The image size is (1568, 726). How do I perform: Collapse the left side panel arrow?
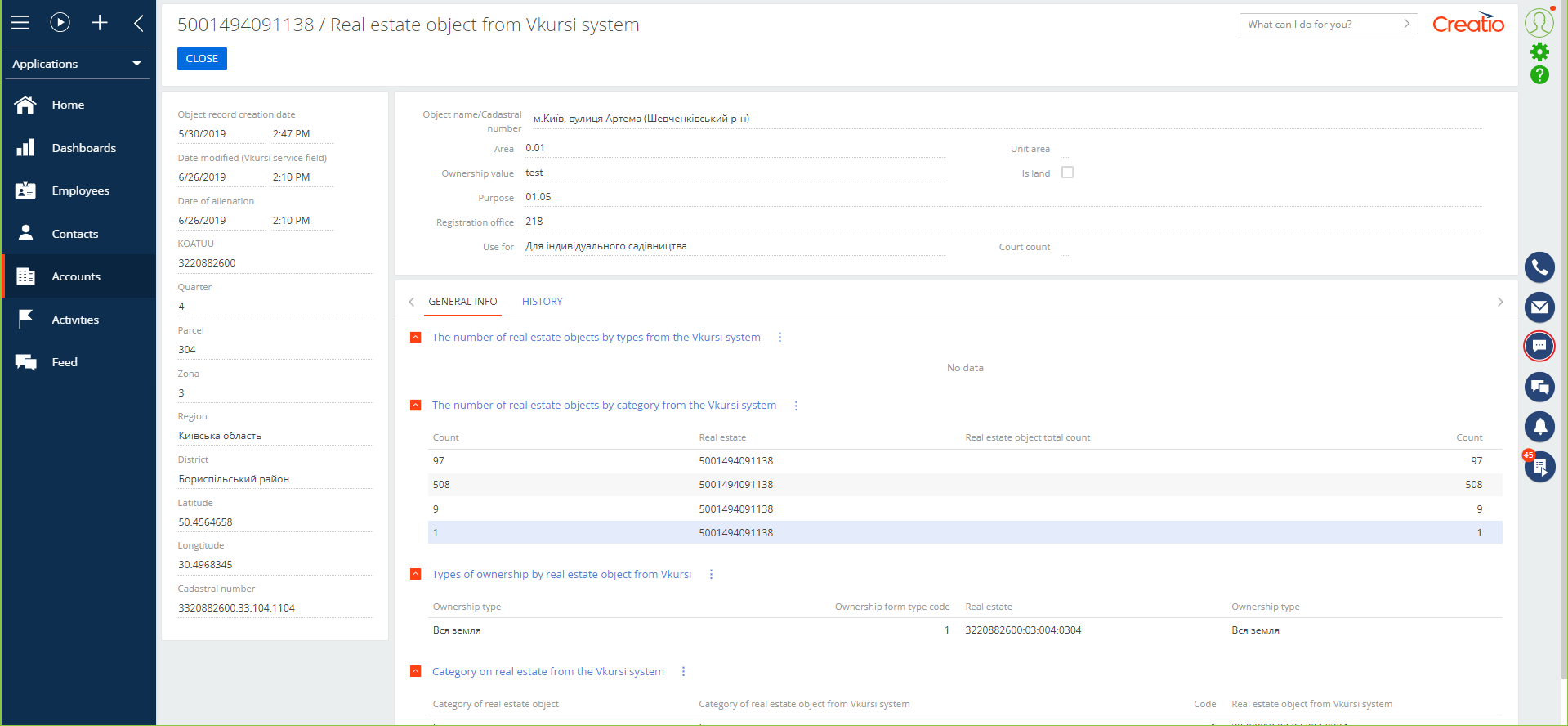click(139, 23)
